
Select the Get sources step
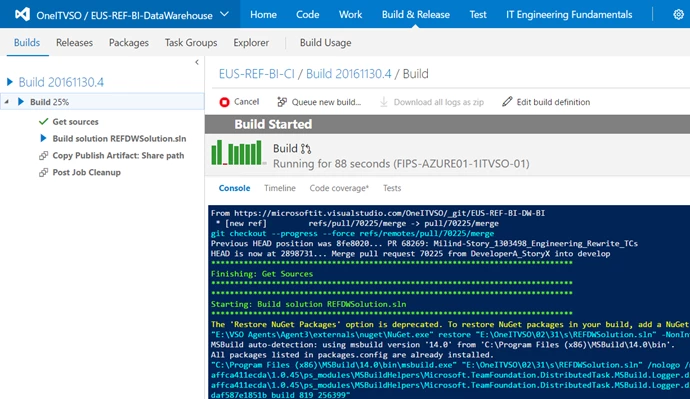coord(75,121)
